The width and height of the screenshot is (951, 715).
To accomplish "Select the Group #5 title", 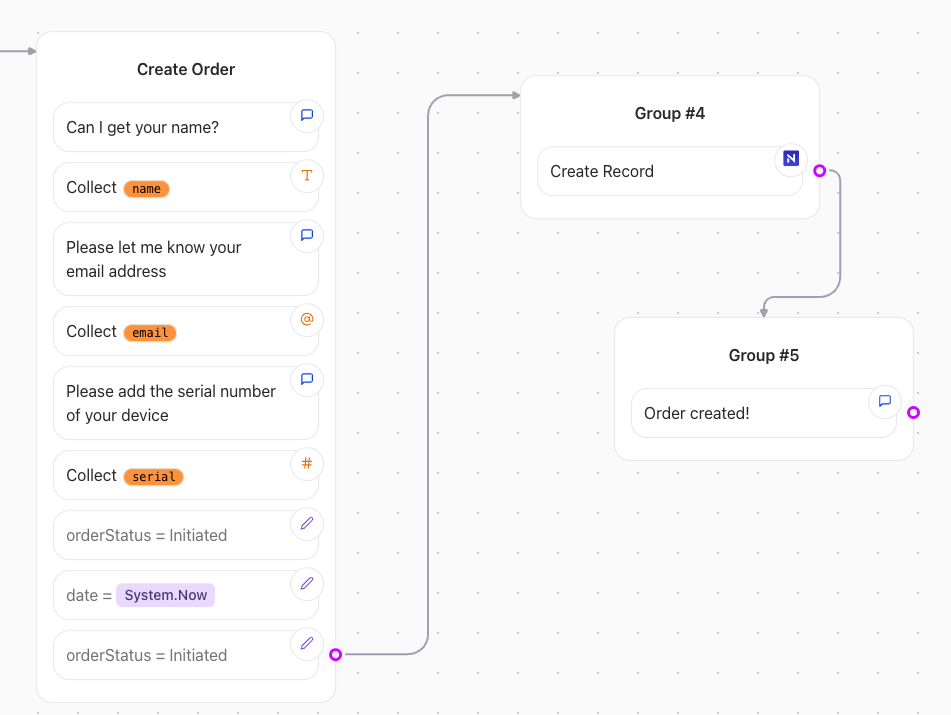I will (x=764, y=355).
